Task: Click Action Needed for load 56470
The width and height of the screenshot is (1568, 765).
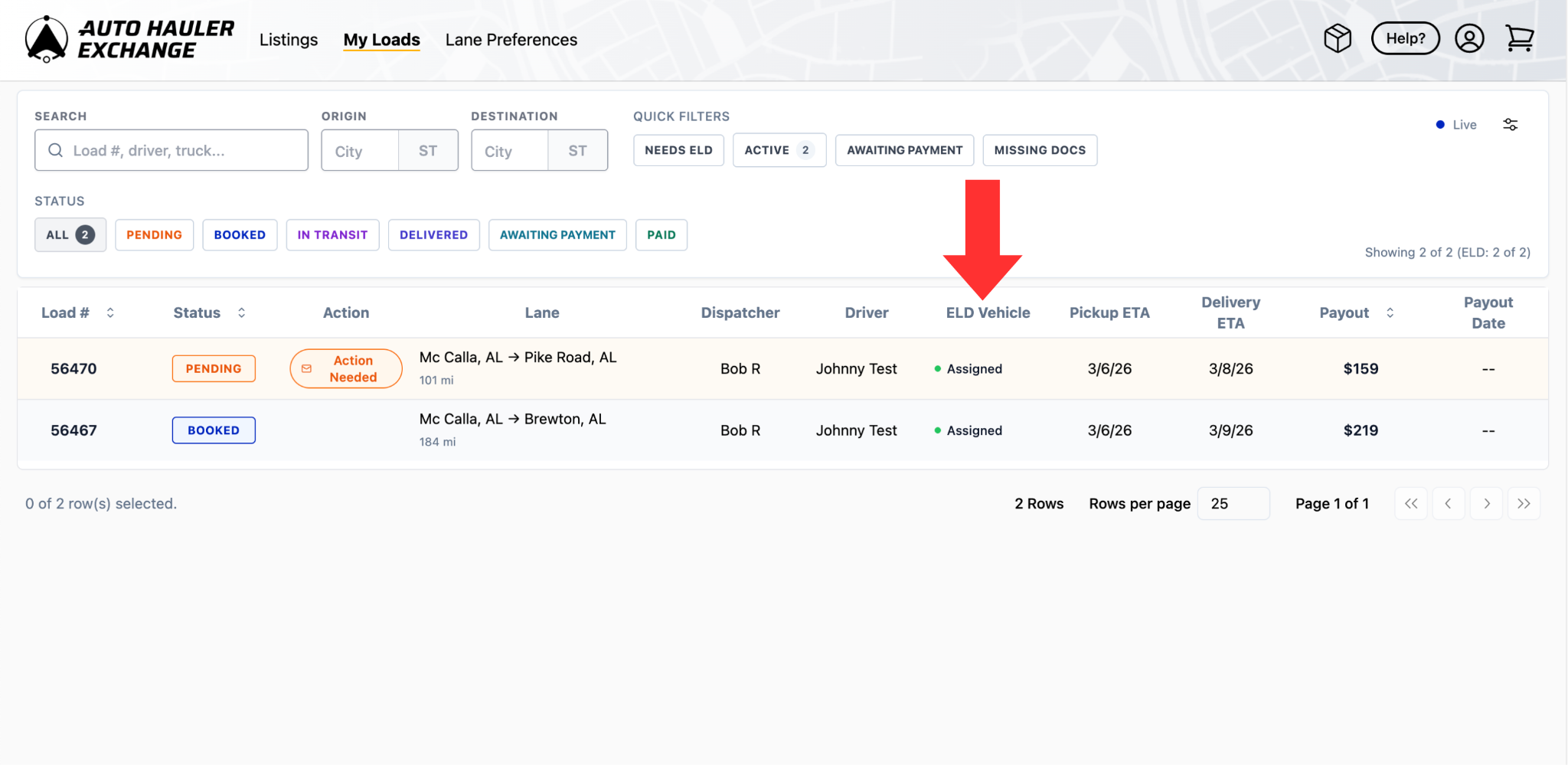Action: (x=346, y=369)
